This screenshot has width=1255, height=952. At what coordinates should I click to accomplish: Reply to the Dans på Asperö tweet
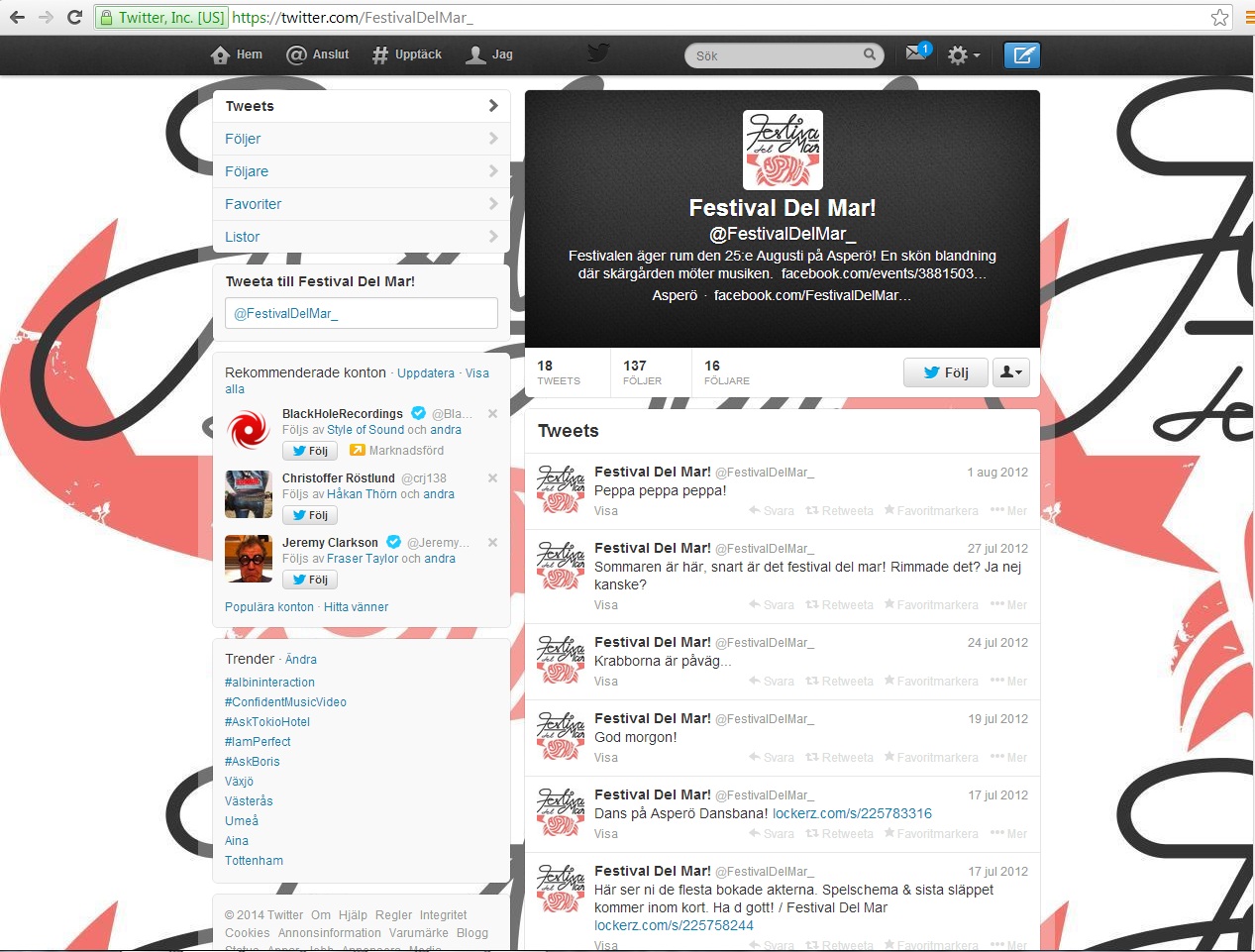[772, 834]
